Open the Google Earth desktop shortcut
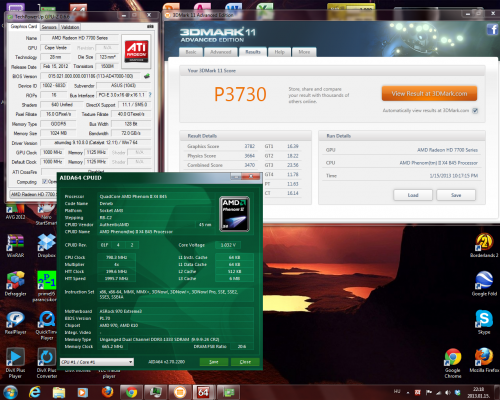 [484, 284]
